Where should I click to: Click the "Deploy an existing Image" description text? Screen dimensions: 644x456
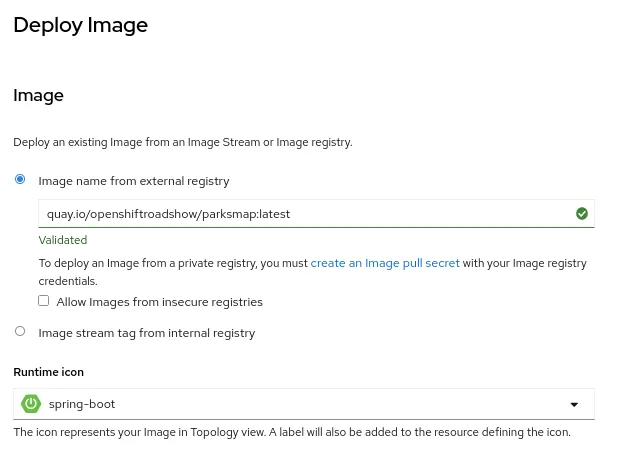pos(182,142)
